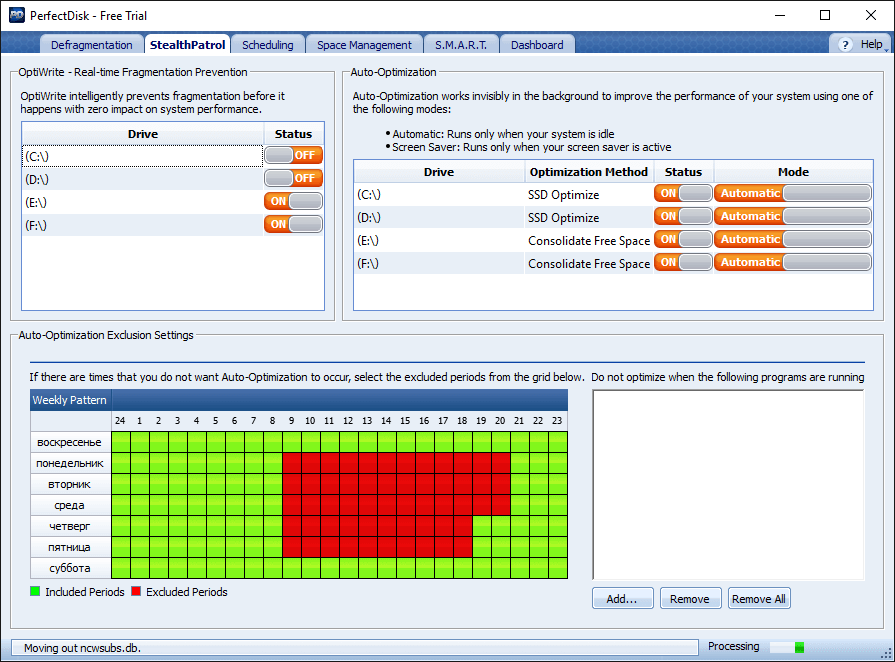
Task: Click the Mode column header
Action: point(793,172)
